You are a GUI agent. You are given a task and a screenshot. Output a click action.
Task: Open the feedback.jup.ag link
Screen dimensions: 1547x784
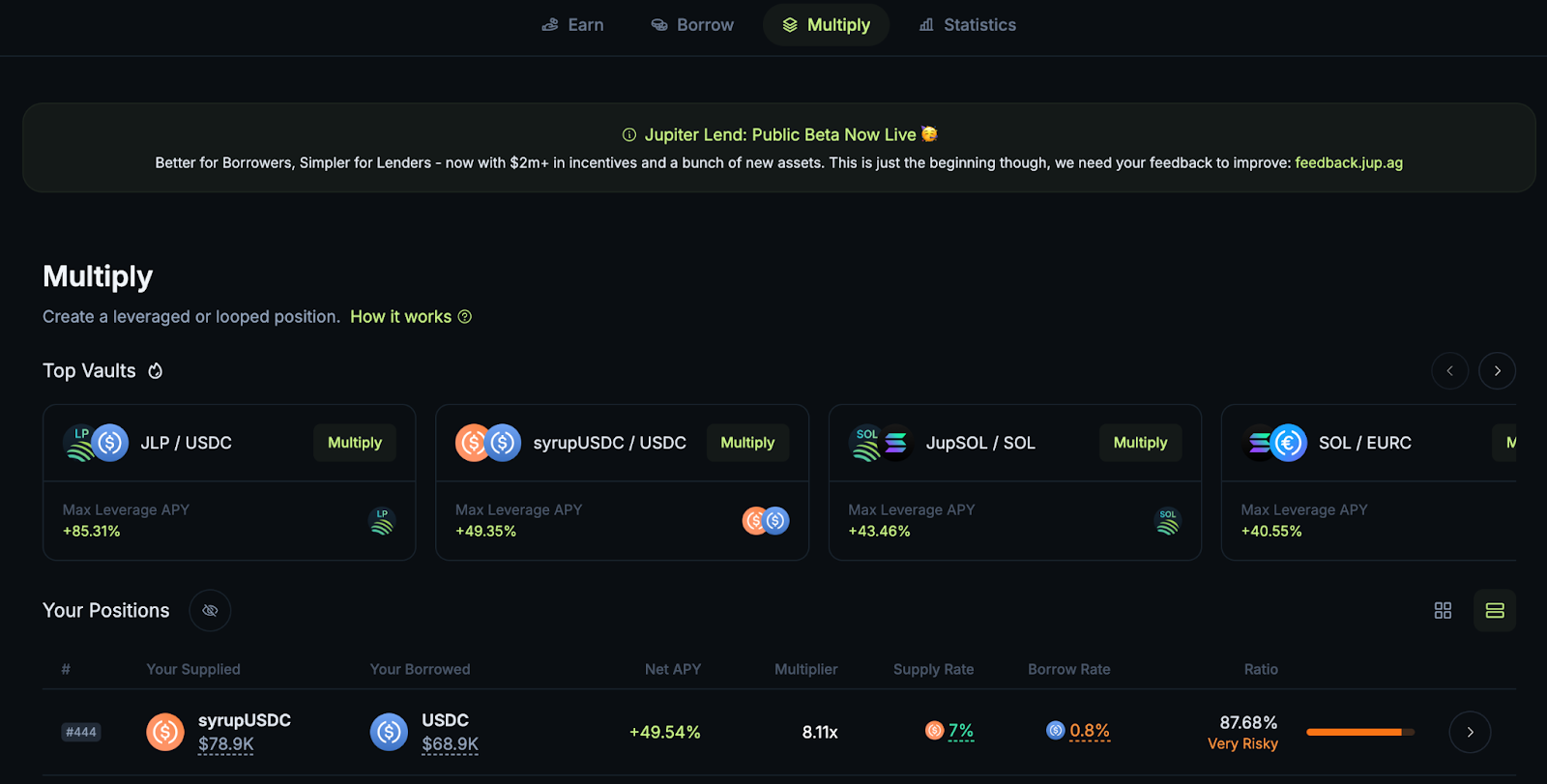tap(1349, 162)
